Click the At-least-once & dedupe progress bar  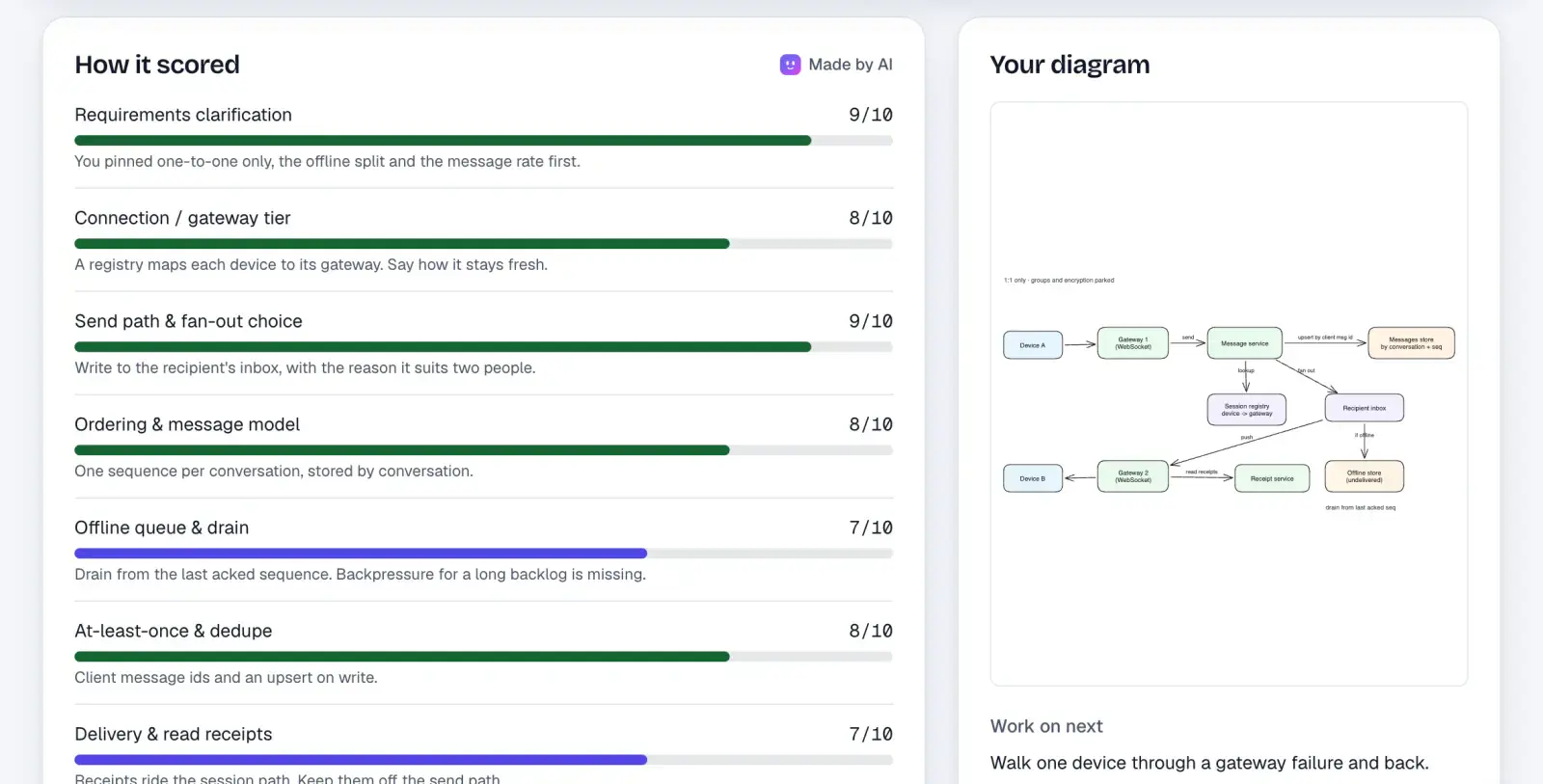pos(483,657)
